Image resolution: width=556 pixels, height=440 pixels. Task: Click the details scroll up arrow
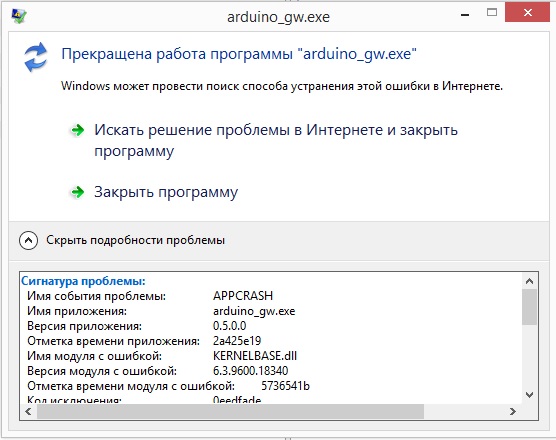pyautogui.click(x=529, y=281)
